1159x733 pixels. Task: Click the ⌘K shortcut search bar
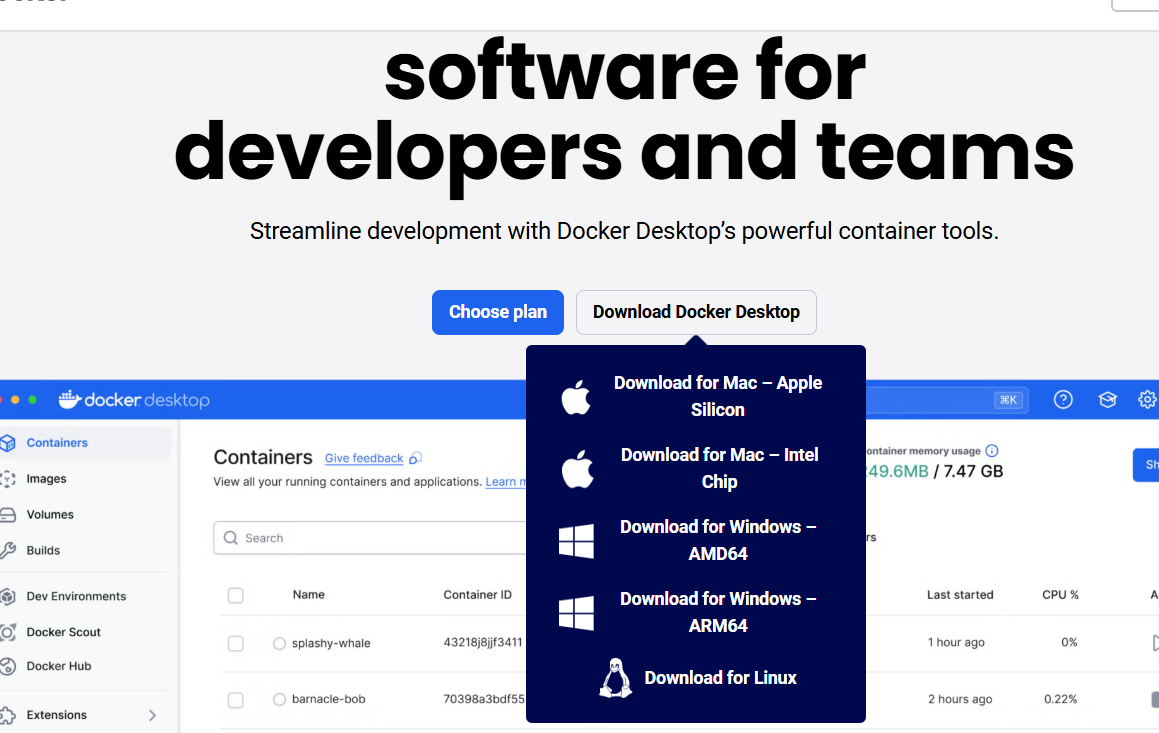946,400
